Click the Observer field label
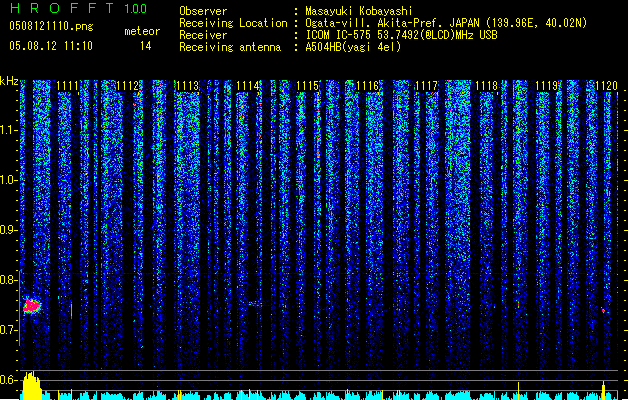This screenshot has height=400, width=629. [x=203, y=11]
